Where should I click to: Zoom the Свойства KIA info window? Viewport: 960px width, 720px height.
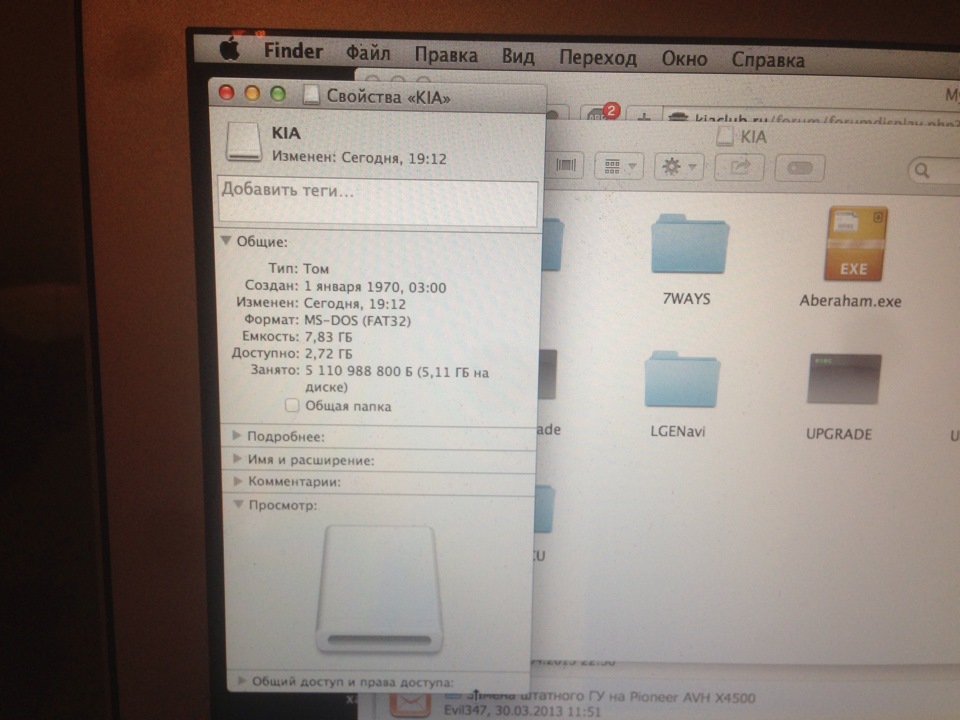pos(278,94)
